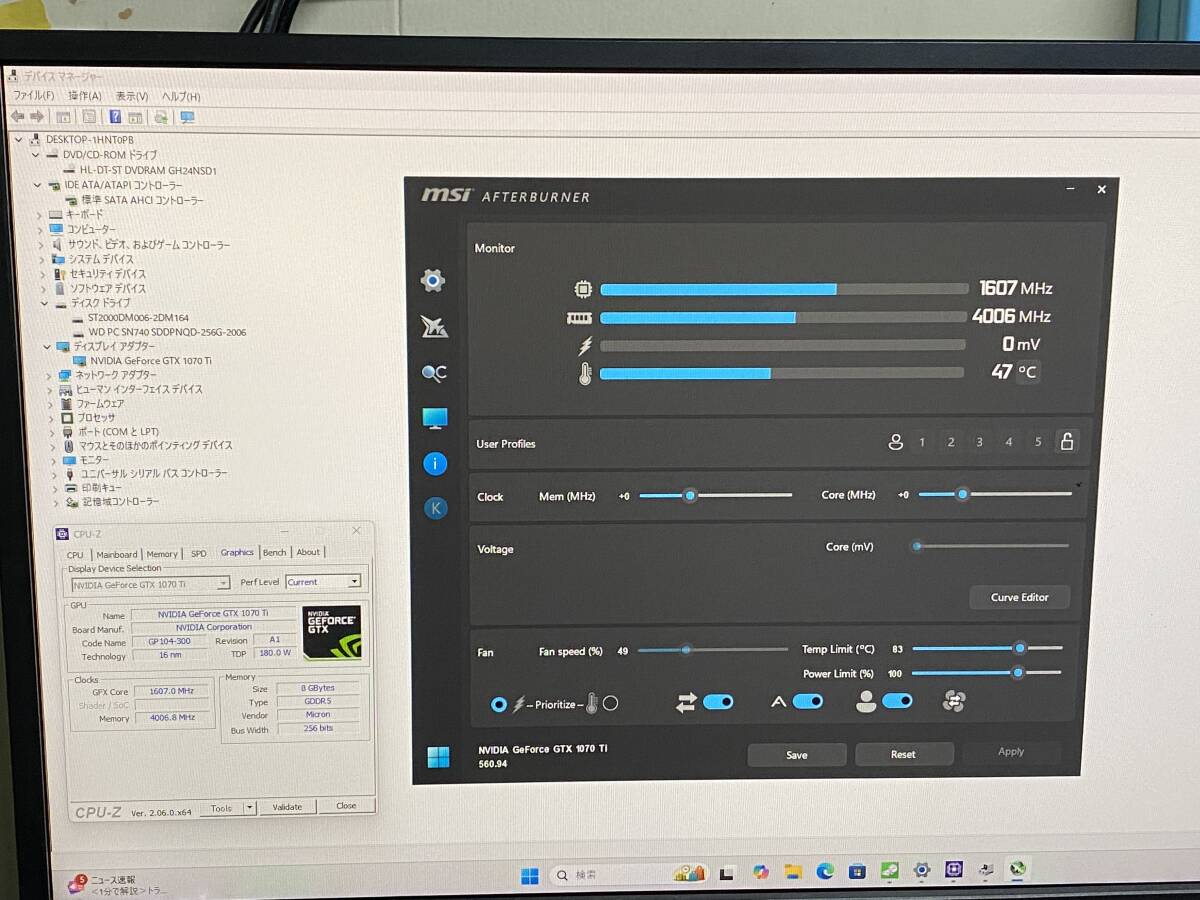Click the Mem (MHz) clock slider handle
The width and height of the screenshot is (1200, 900).
coord(689,494)
